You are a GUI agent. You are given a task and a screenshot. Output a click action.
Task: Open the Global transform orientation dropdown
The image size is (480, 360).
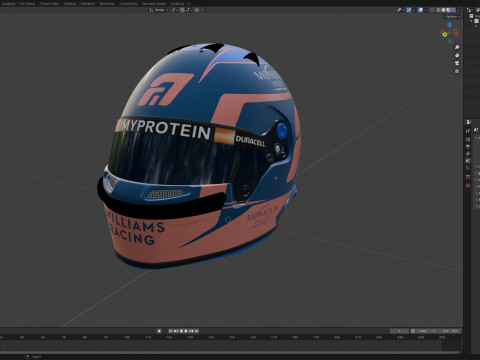coord(159,10)
